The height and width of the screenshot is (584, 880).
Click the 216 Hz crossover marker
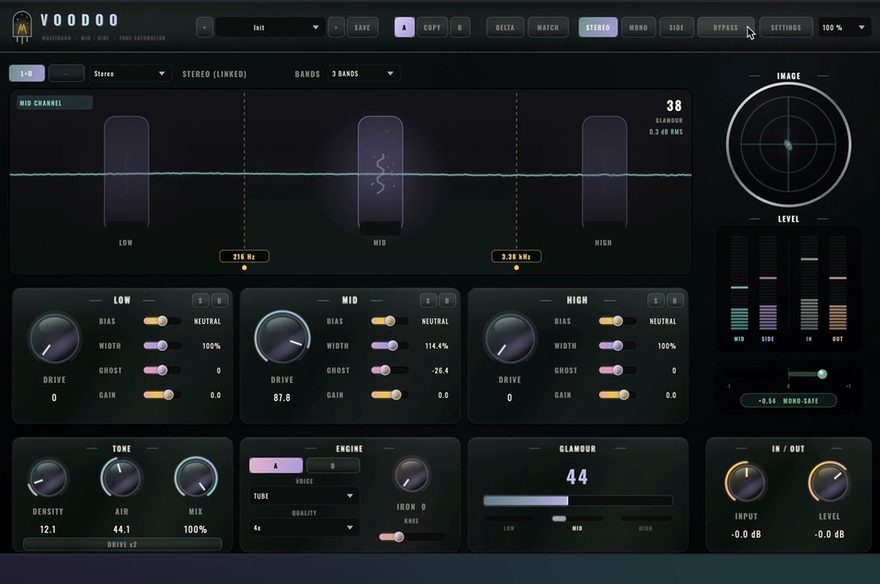click(244, 256)
